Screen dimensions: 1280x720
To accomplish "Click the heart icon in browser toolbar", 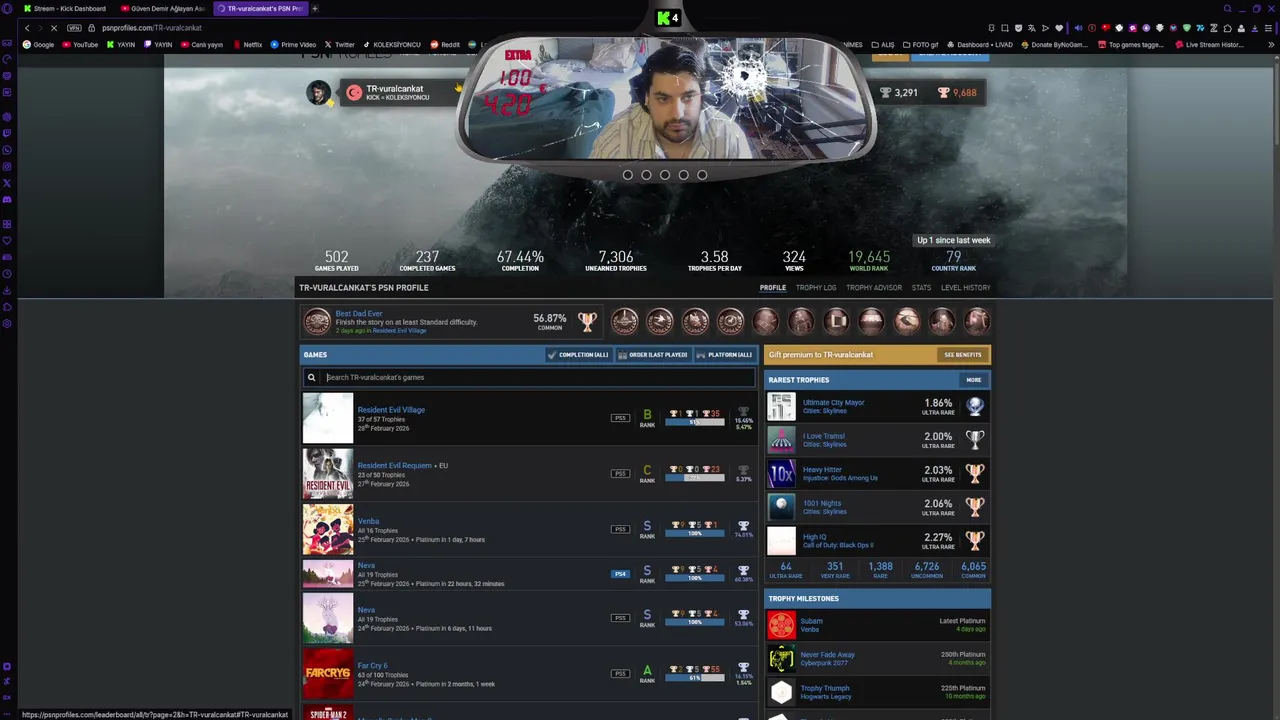I will [x=1059, y=28].
